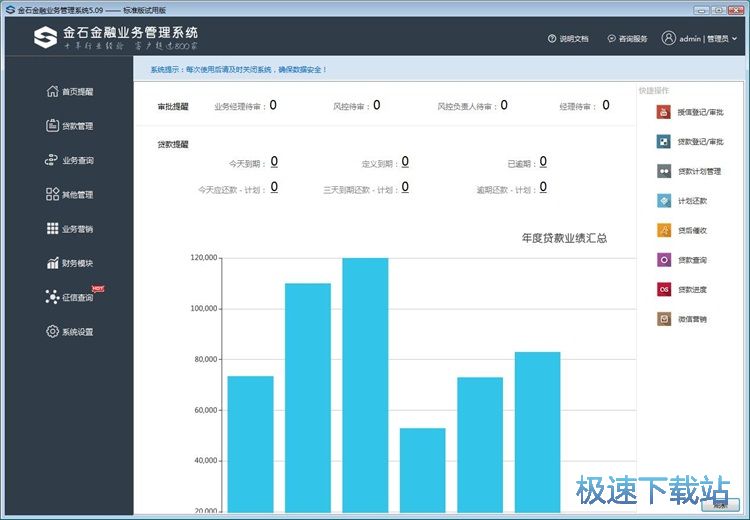This screenshot has height=520, width=750.
Task: Open the 已逾期 overdue count link
Action: click(543, 162)
